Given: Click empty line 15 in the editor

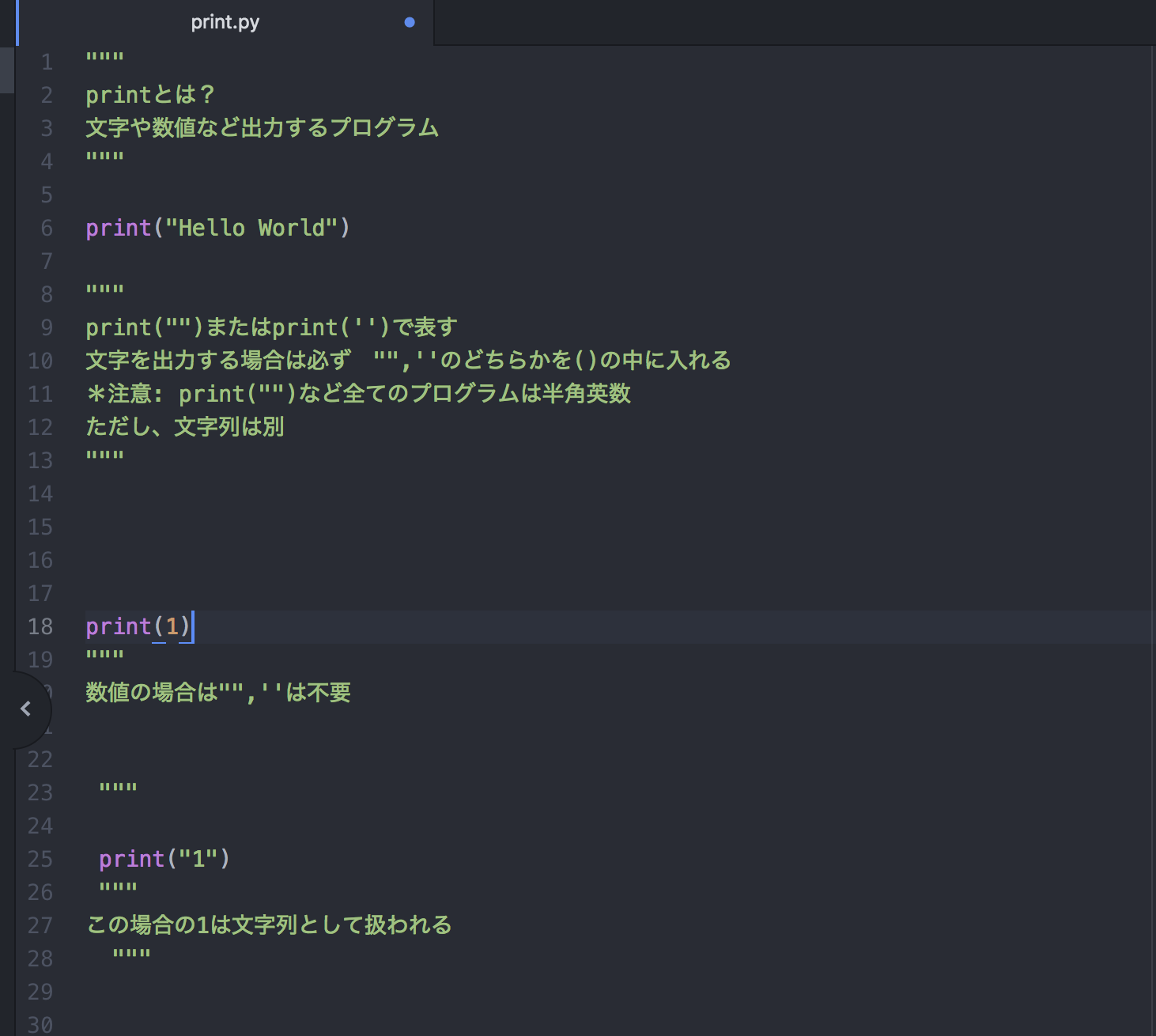Looking at the screenshot, I should tap(474, 527).
